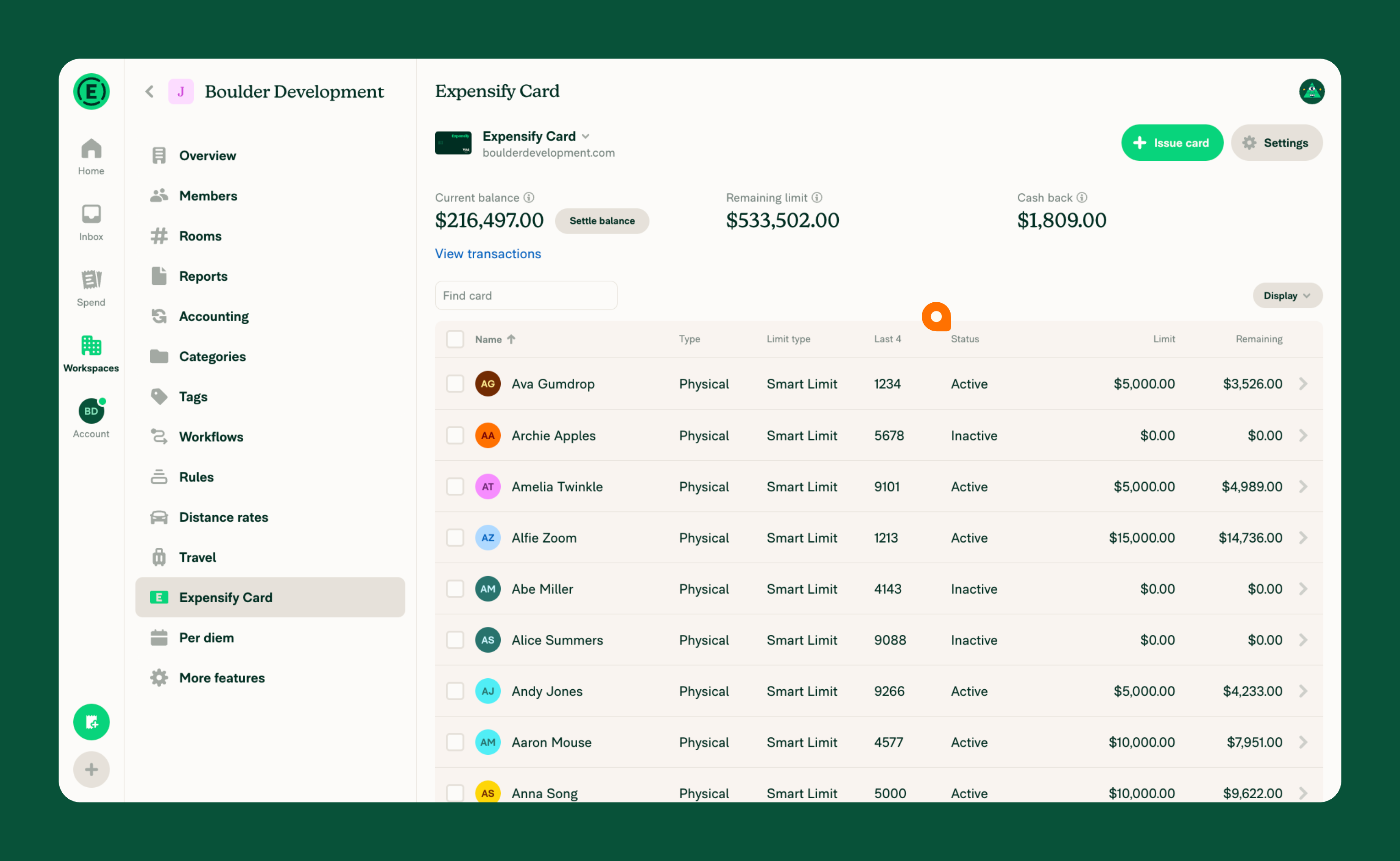Open Amelia Twinkle row chevron
This screenshot has width=1400, height=861.
(1303, 487)
